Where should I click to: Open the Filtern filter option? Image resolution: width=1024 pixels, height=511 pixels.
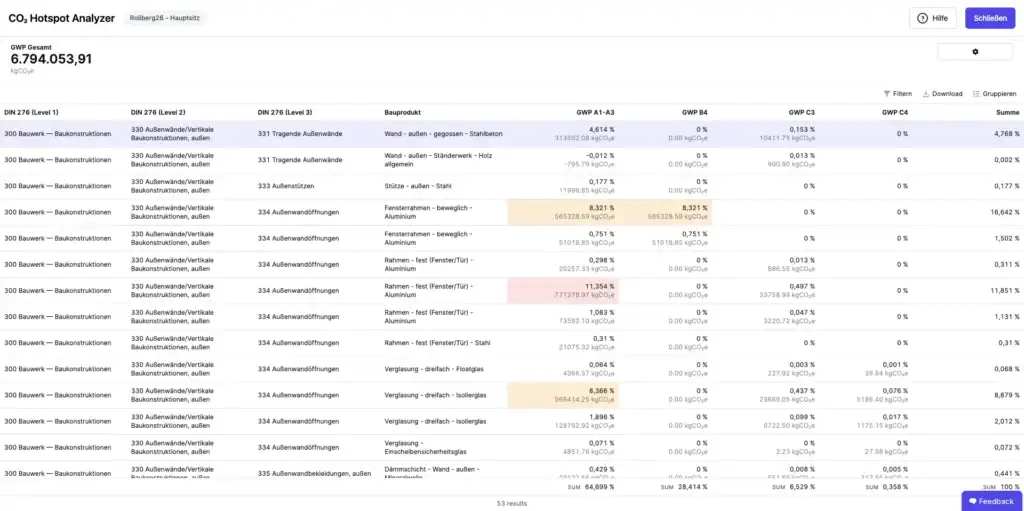click(x=897, y=93)
